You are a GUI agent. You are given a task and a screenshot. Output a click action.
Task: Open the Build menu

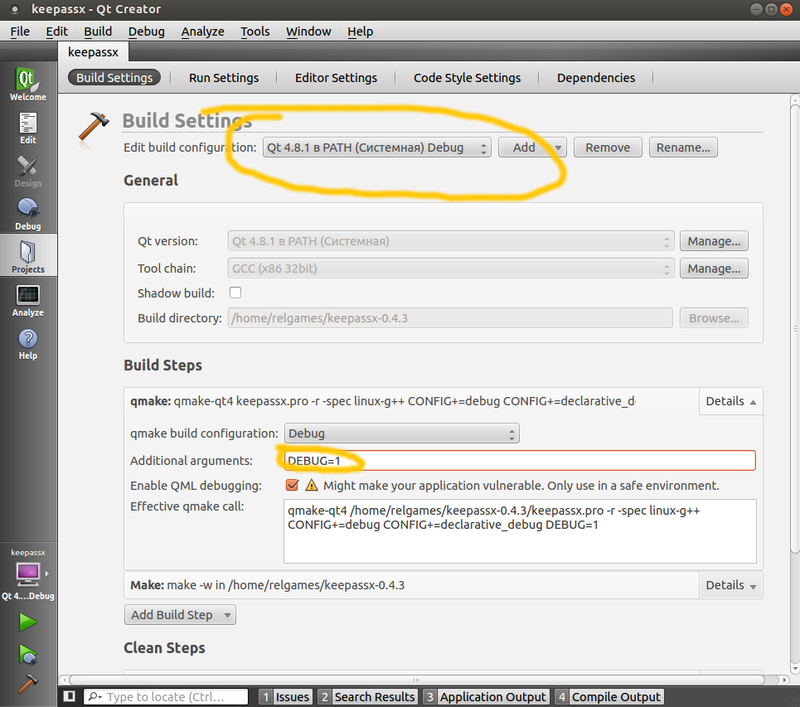(x=97, y=31)
